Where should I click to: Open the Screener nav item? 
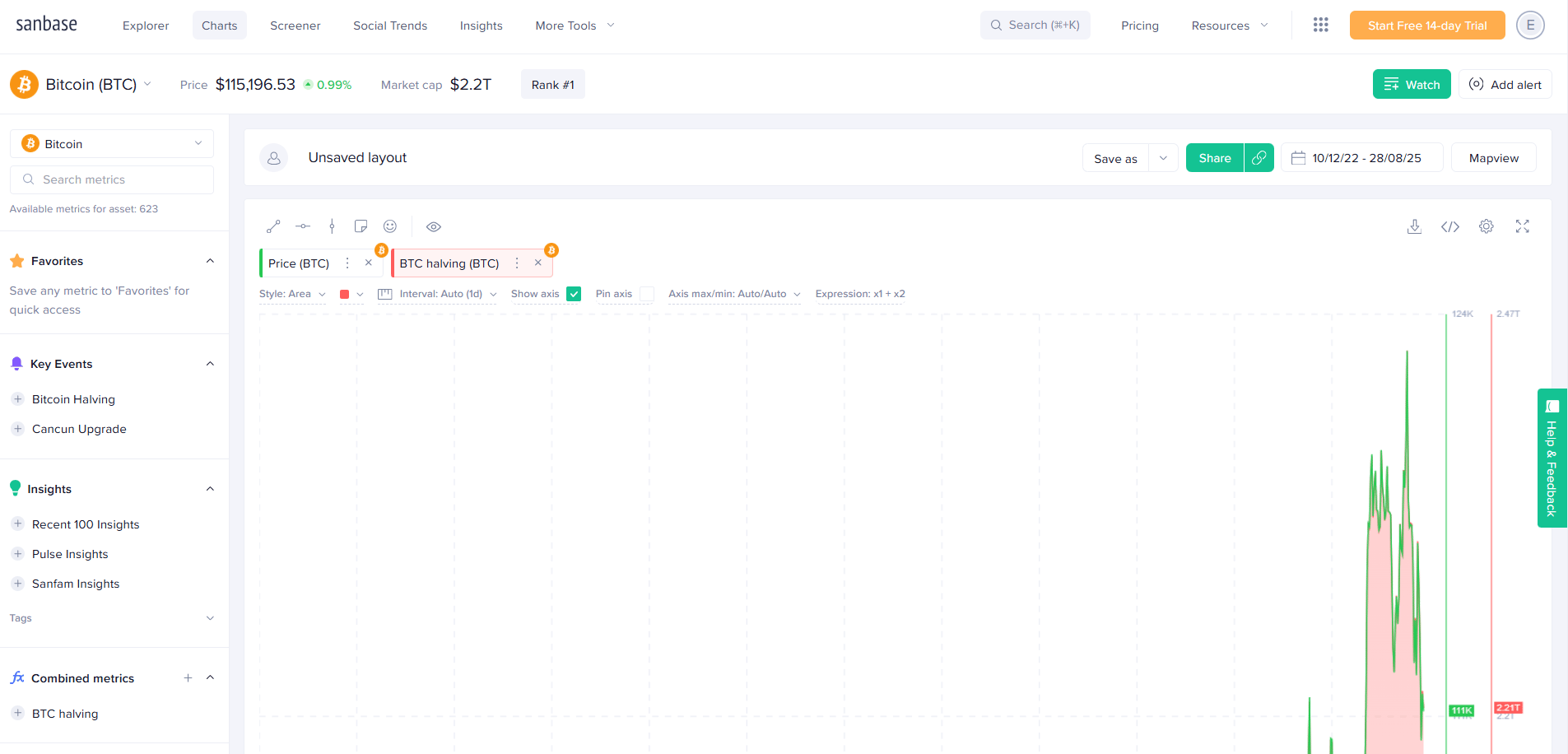coord(295,26)
